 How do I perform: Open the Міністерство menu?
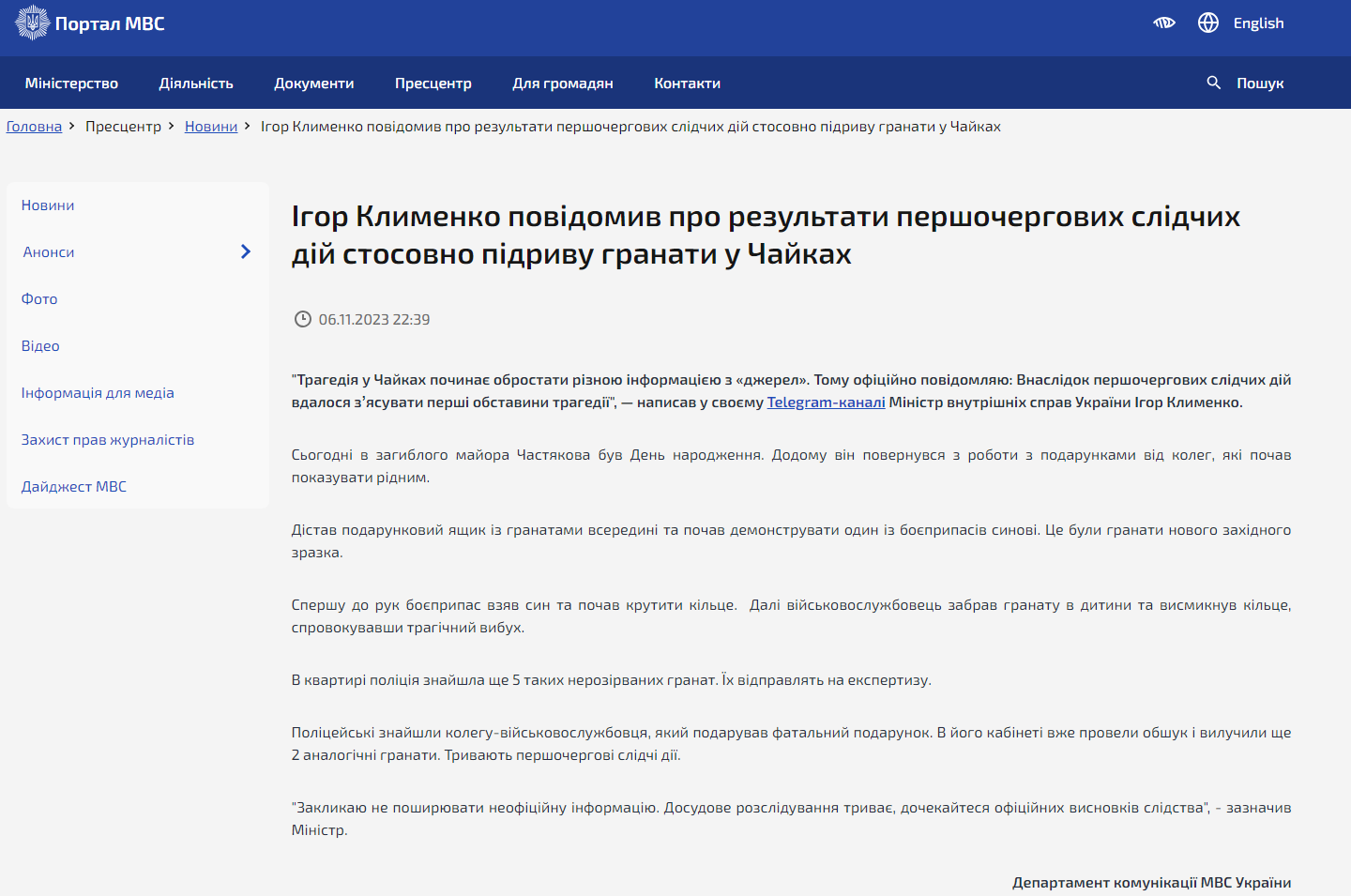pos(71,84)
